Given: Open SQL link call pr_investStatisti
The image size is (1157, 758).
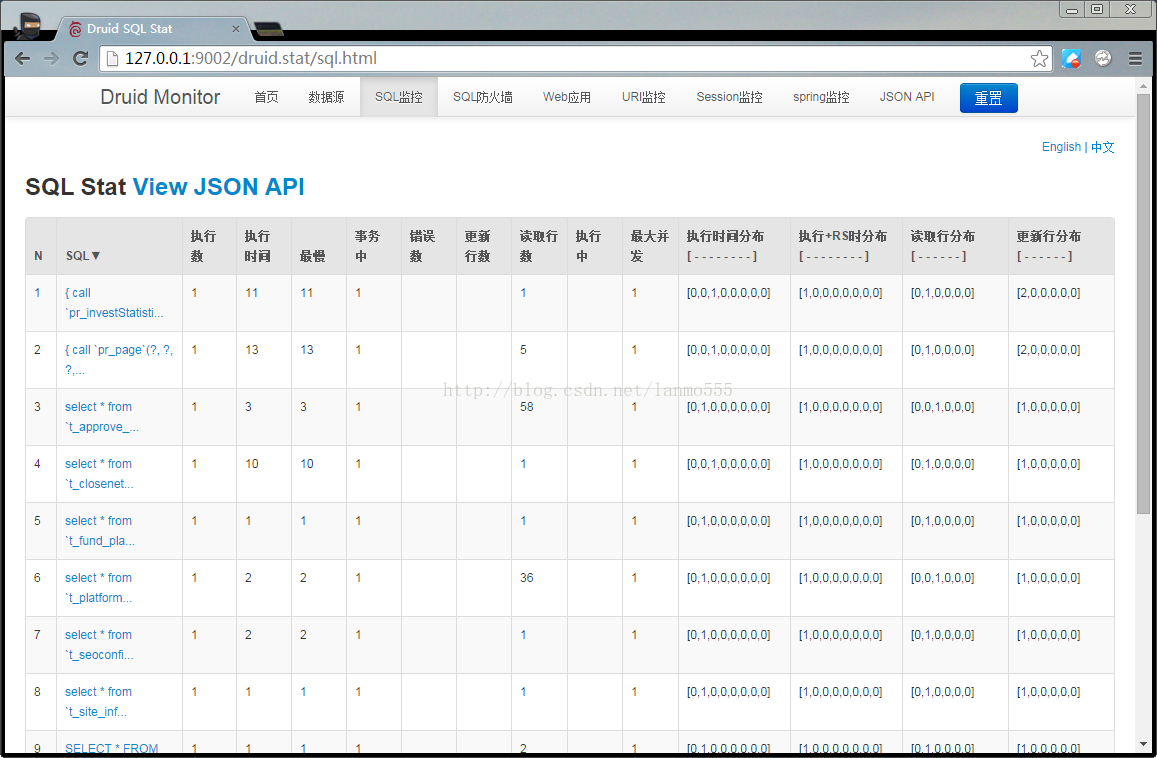Looking at the screenshot, I should (114, 303).
